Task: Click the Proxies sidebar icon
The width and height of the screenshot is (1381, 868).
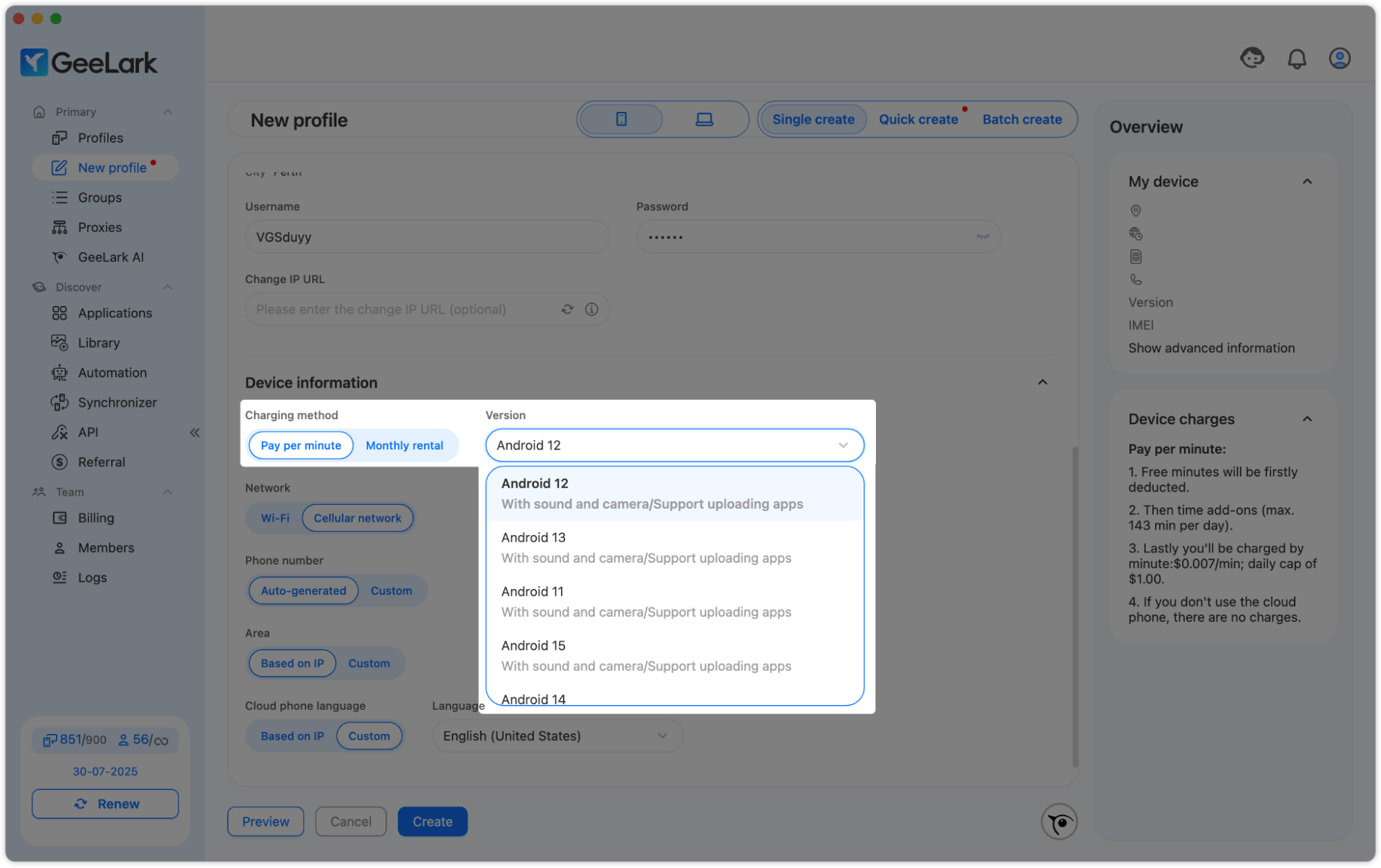Action: pyautogui.click(x=59, y=227)
